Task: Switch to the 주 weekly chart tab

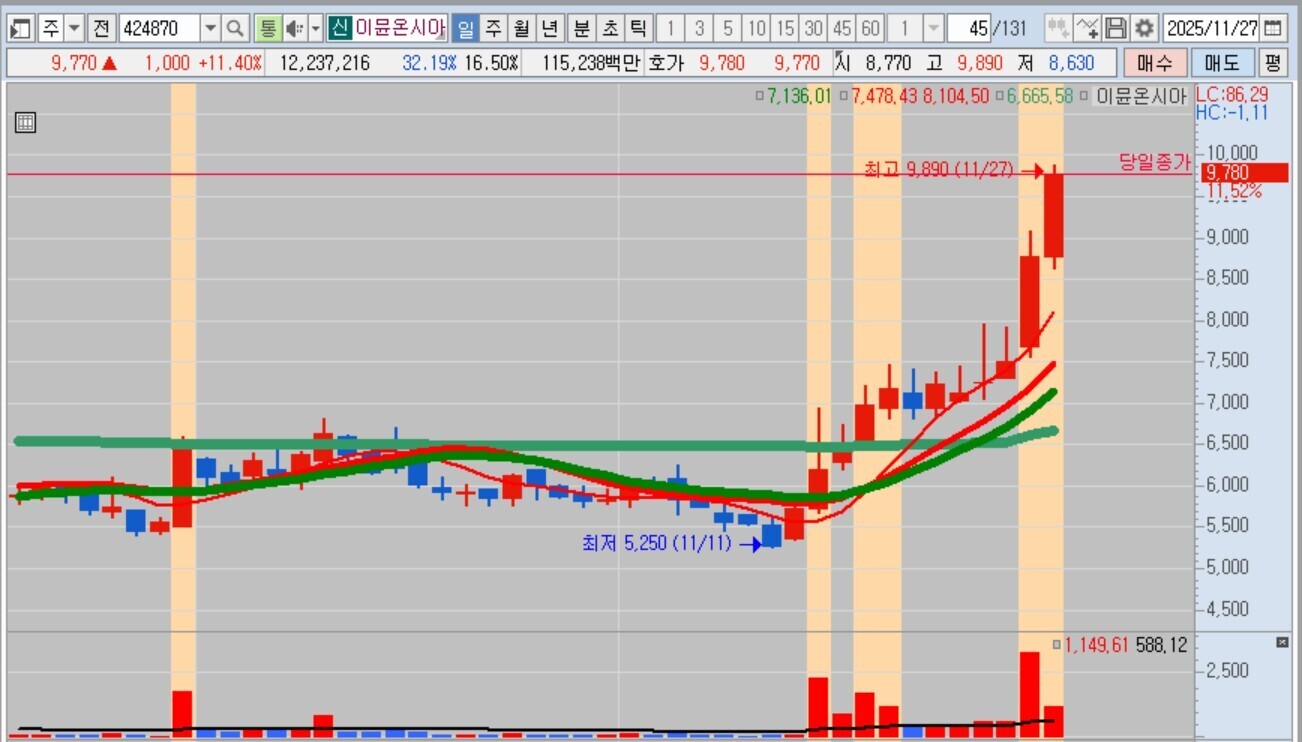Action: [494, 28]
